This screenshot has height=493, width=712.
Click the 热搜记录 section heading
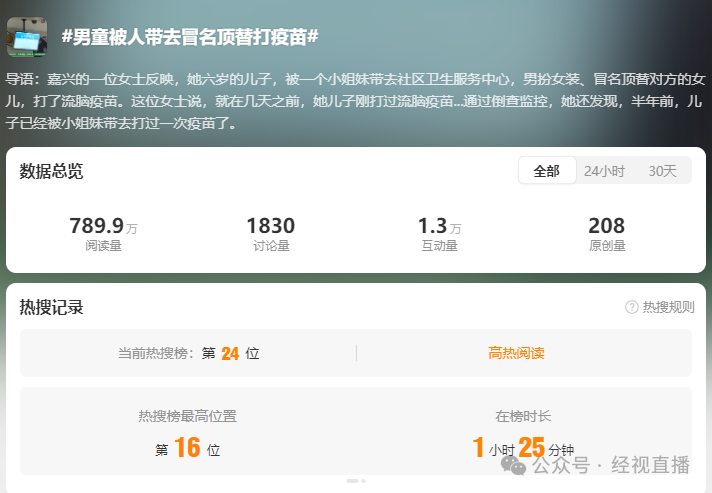pyautogui.click(x=52, y=307)
